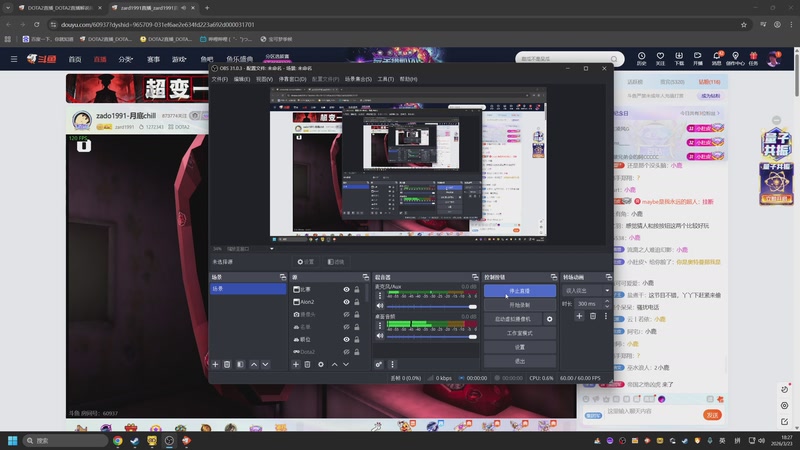Open Steam icon on Windows taskbar
This screenshot has width=800, height=450.
pyautogui.click(x=135, y=440)
